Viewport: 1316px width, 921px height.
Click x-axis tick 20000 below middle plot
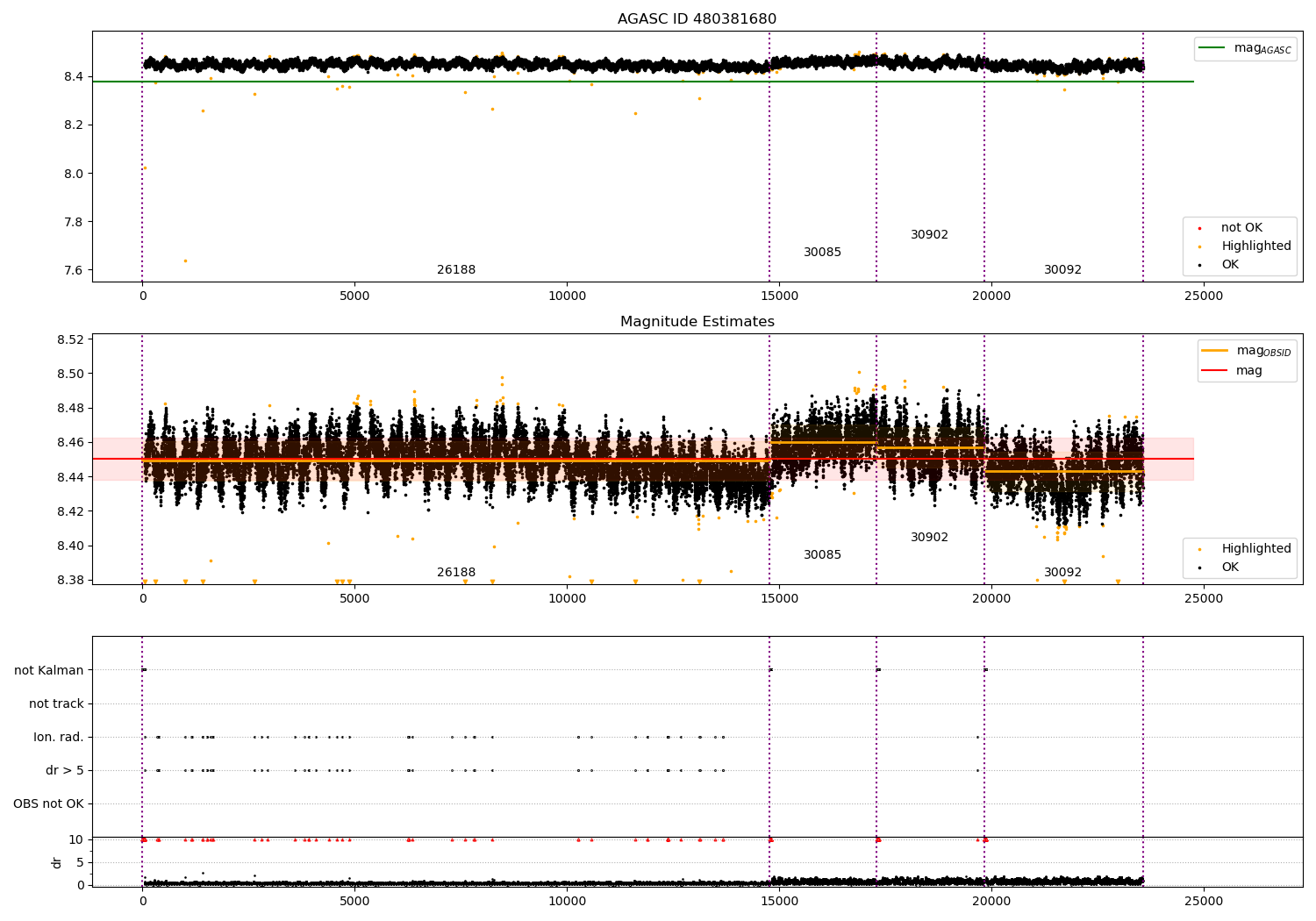[991, 599]
